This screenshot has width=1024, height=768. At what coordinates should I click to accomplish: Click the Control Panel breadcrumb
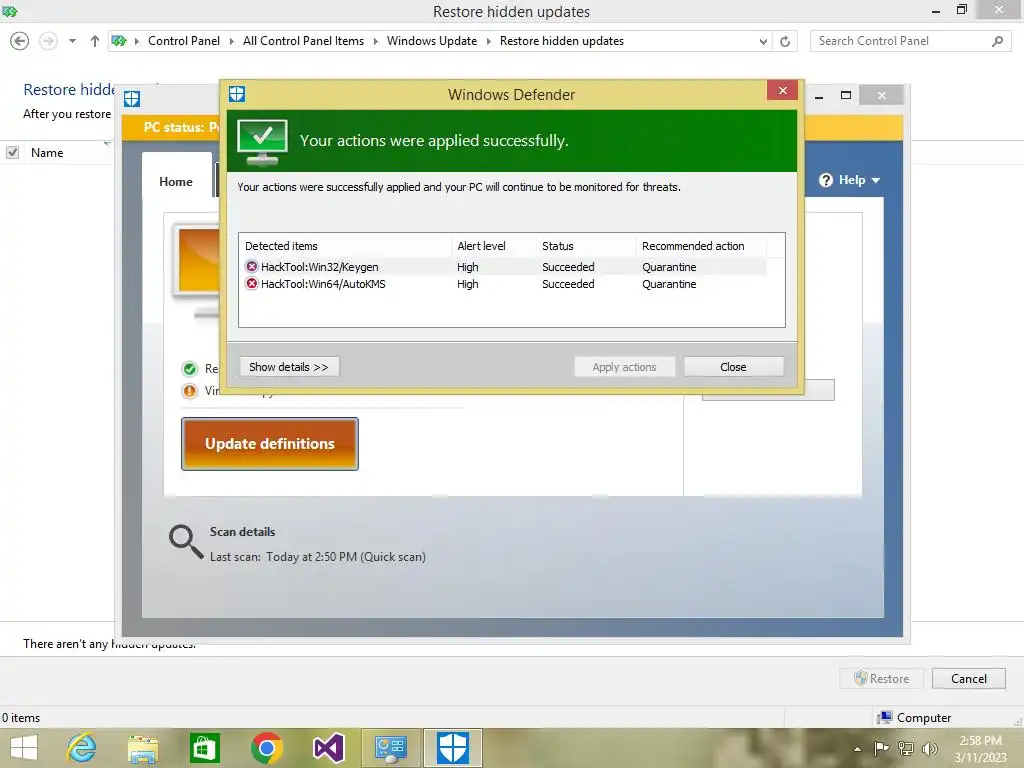(x=184, y=41)
